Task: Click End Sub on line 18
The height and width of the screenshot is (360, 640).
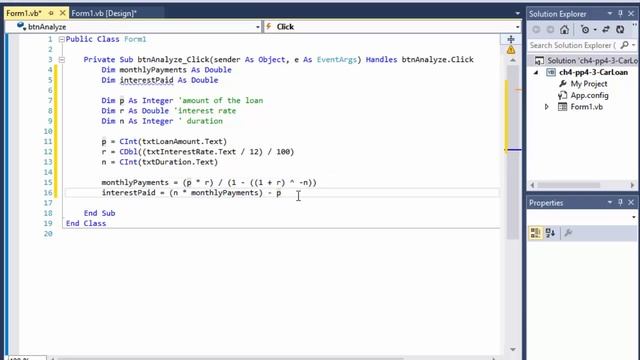Action: point(99,213)
